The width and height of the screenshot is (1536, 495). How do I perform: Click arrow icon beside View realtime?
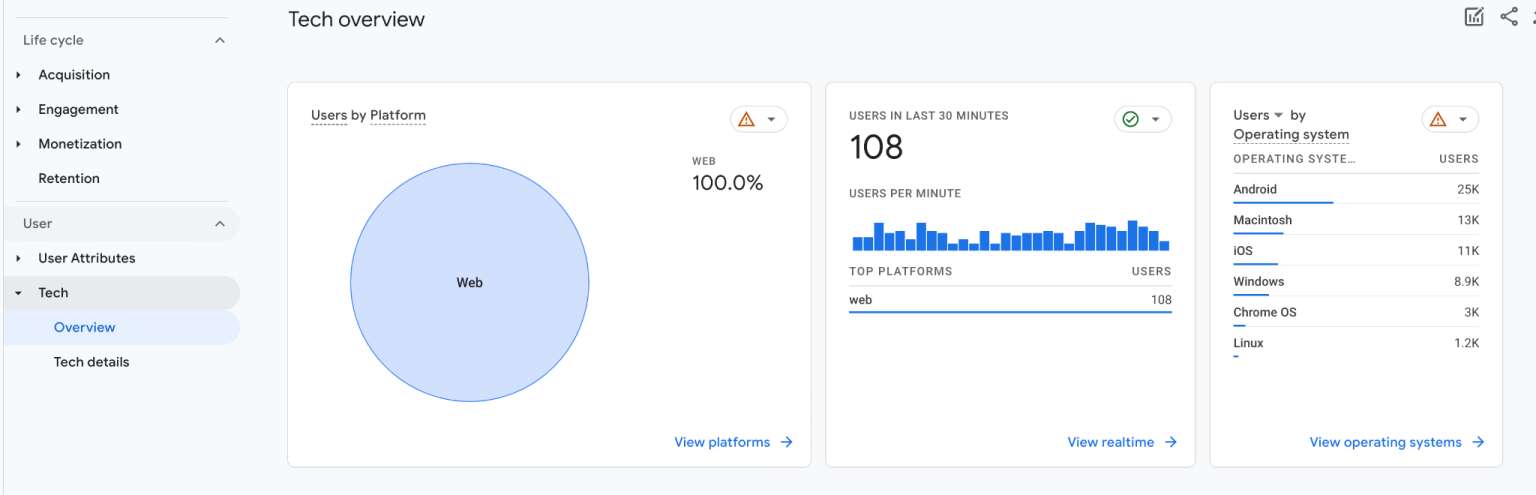coord(1171,442)
